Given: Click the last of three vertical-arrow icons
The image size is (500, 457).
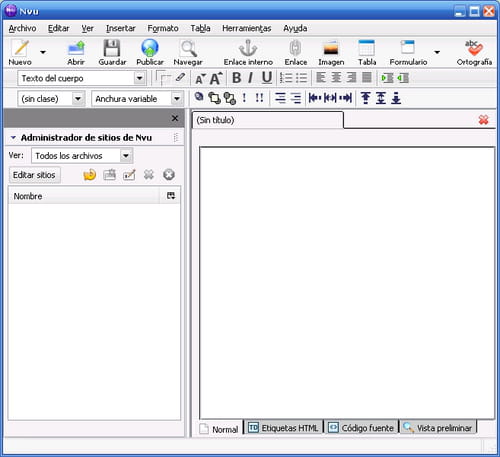Looking at the screenshot, I should tap(396, 98).
